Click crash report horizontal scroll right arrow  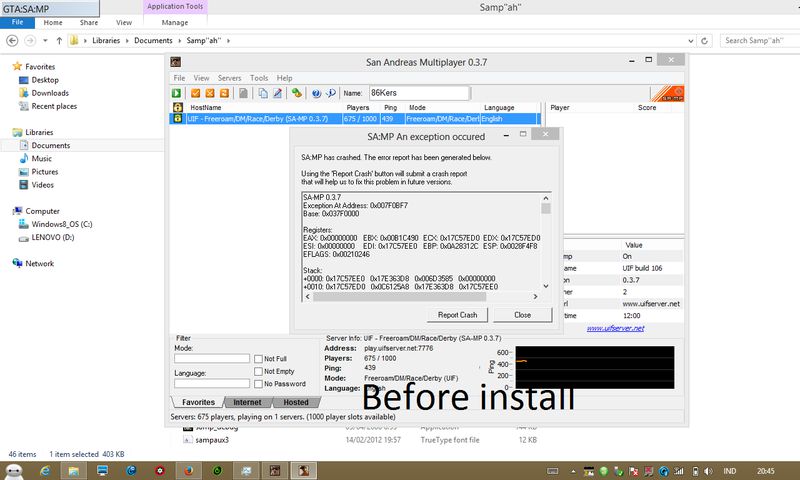(x=535, y=296)
